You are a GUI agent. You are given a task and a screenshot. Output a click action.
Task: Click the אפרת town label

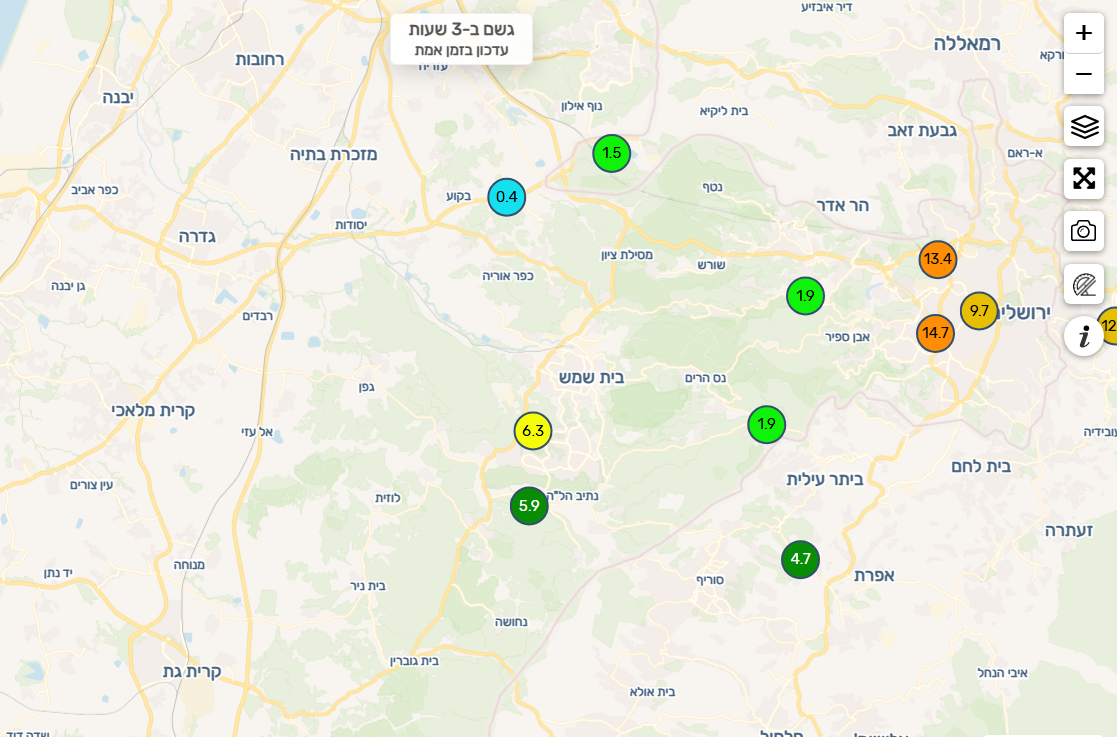point(873,576)
